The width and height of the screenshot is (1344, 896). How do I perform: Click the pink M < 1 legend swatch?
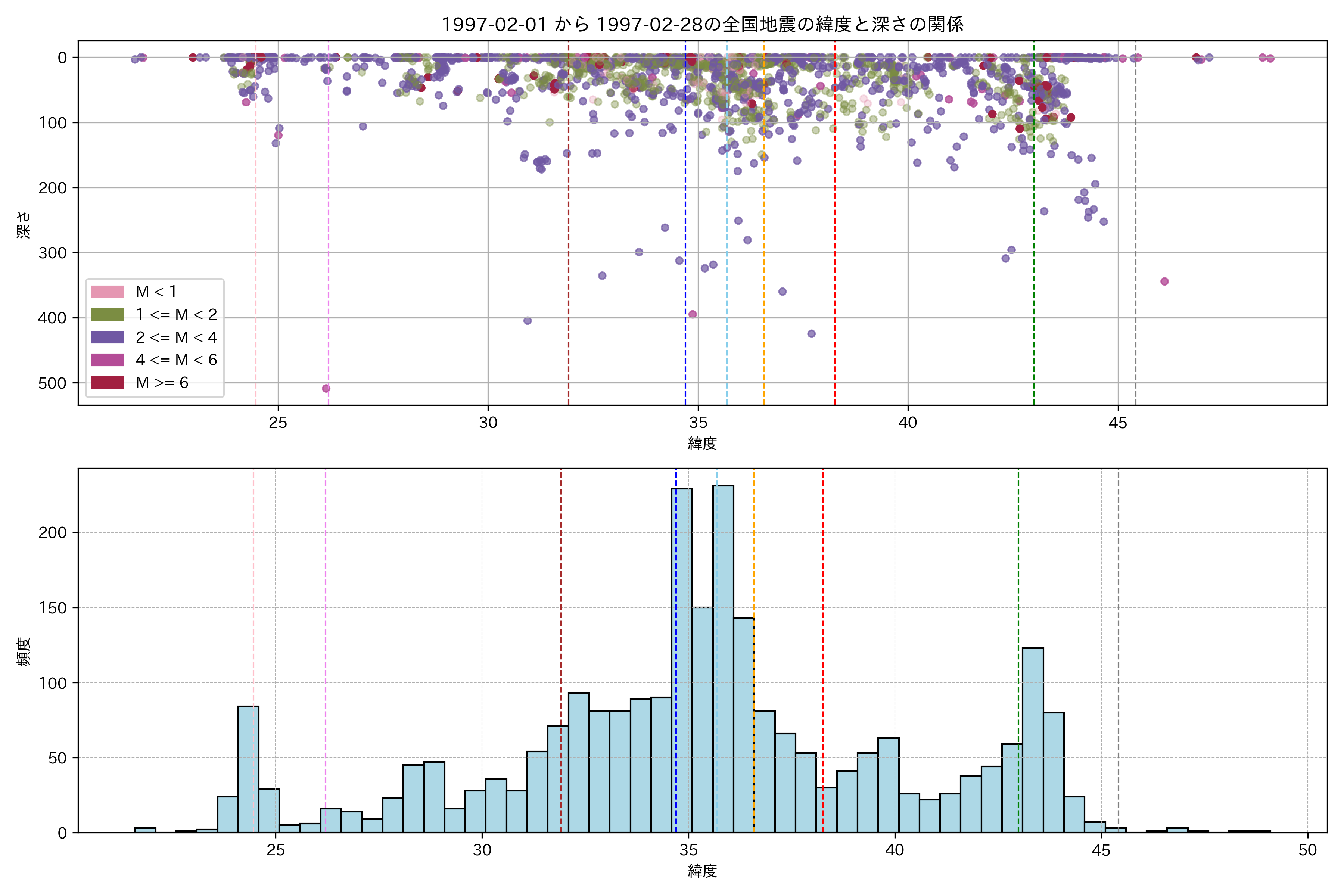tap(108, 292)
